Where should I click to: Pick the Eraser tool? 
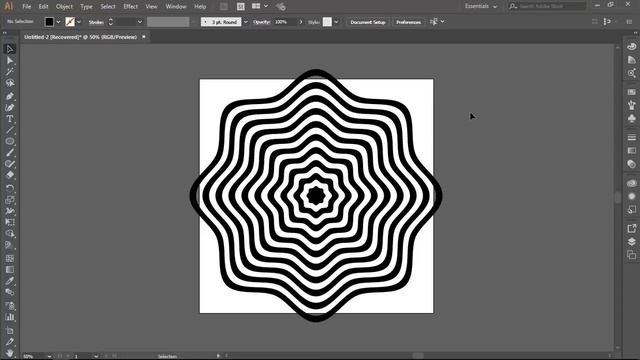pyautogui.click(x=10, y=175)
